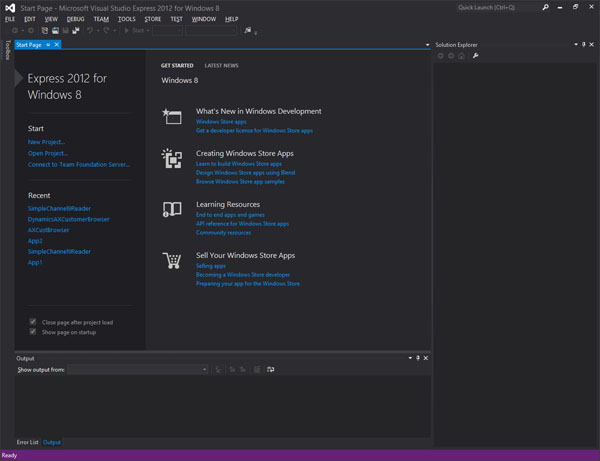Screen dimensions: 600x461
Task: Close the Start Page tab
Action: (57, 45)
